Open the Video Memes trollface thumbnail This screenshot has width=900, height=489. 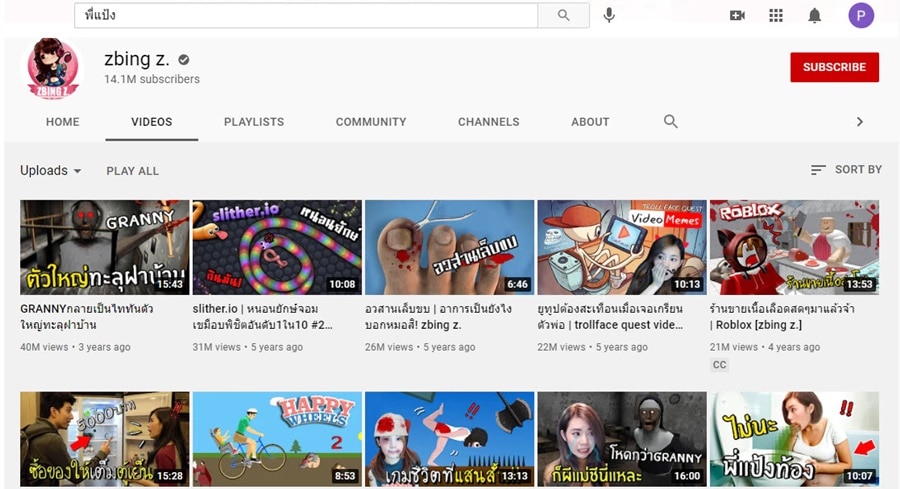click(x=622, y=247)
